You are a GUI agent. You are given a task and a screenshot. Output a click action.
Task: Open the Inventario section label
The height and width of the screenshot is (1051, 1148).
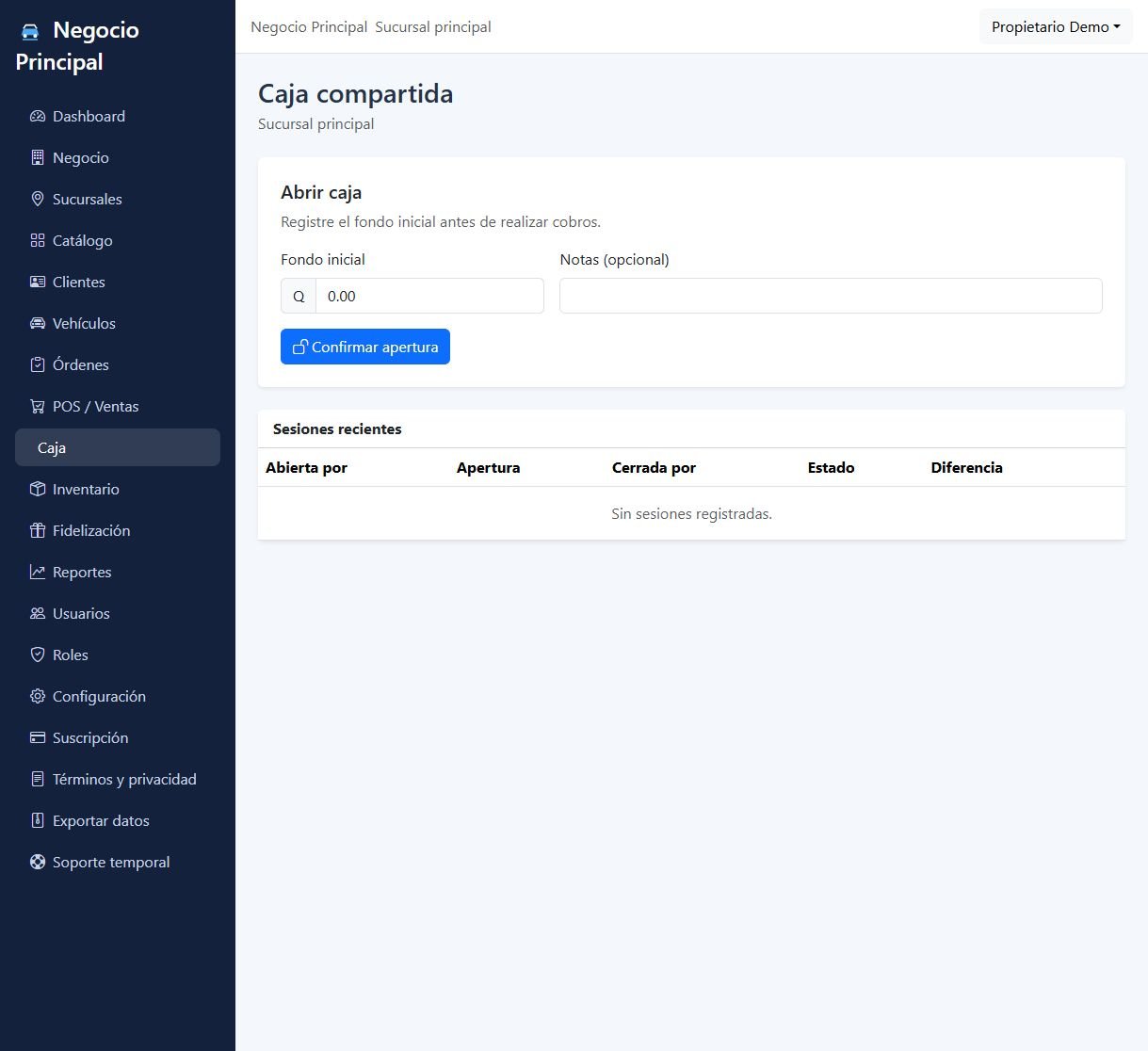tap(86, 490)
